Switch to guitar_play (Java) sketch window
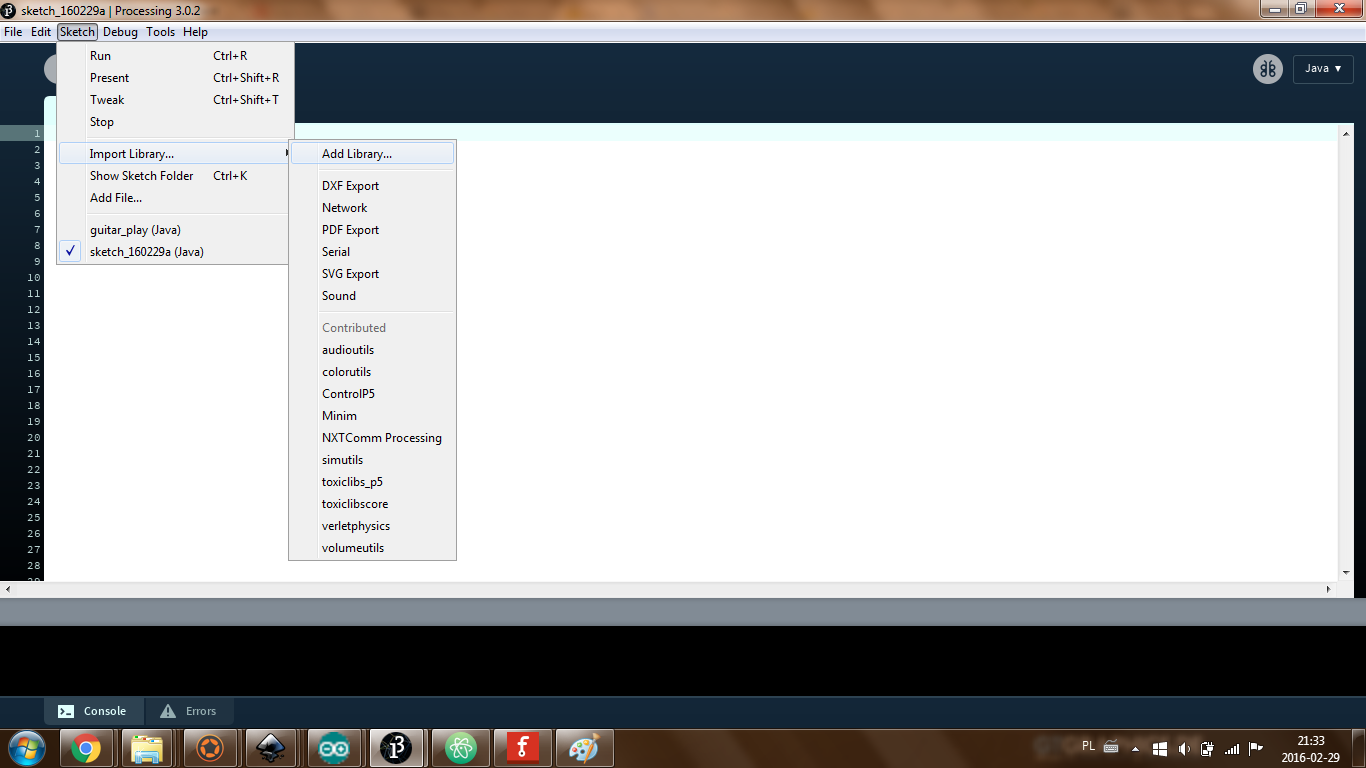 click(x=175, y=230)
